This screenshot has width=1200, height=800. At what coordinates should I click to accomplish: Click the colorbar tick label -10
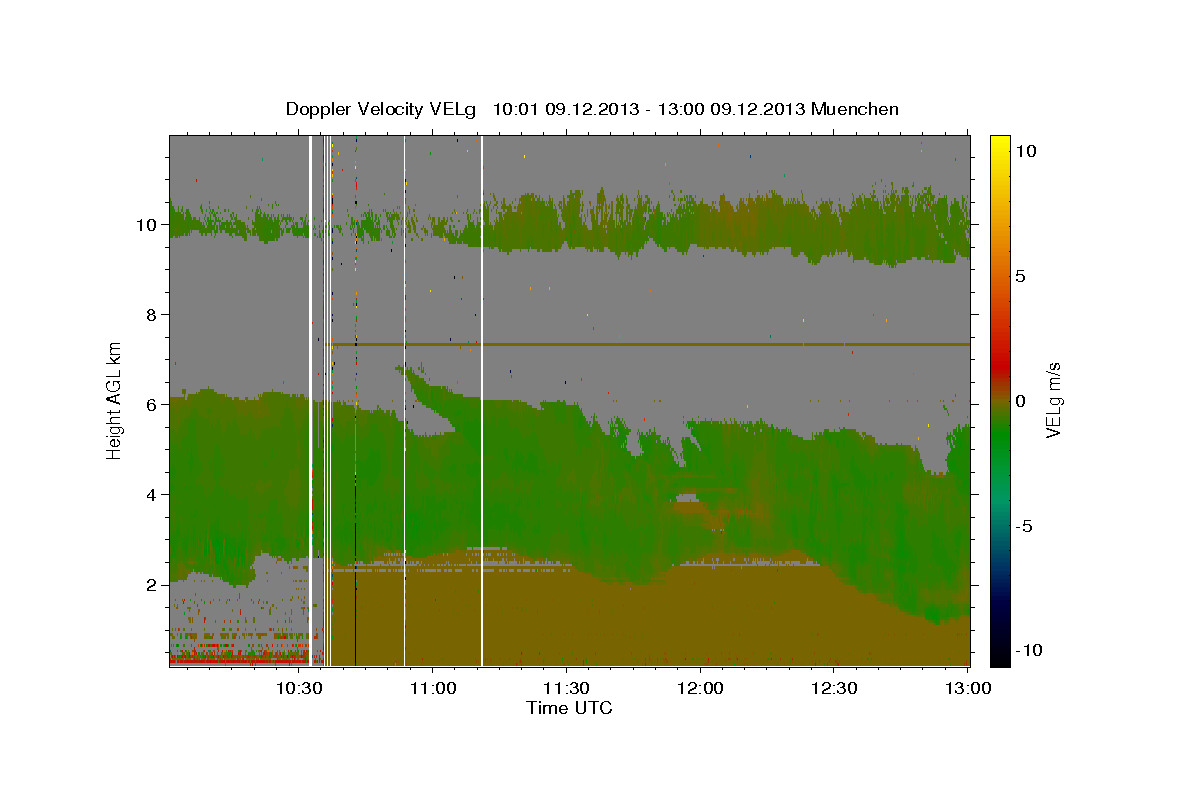pyautogui.click(x=1029, y=650)
